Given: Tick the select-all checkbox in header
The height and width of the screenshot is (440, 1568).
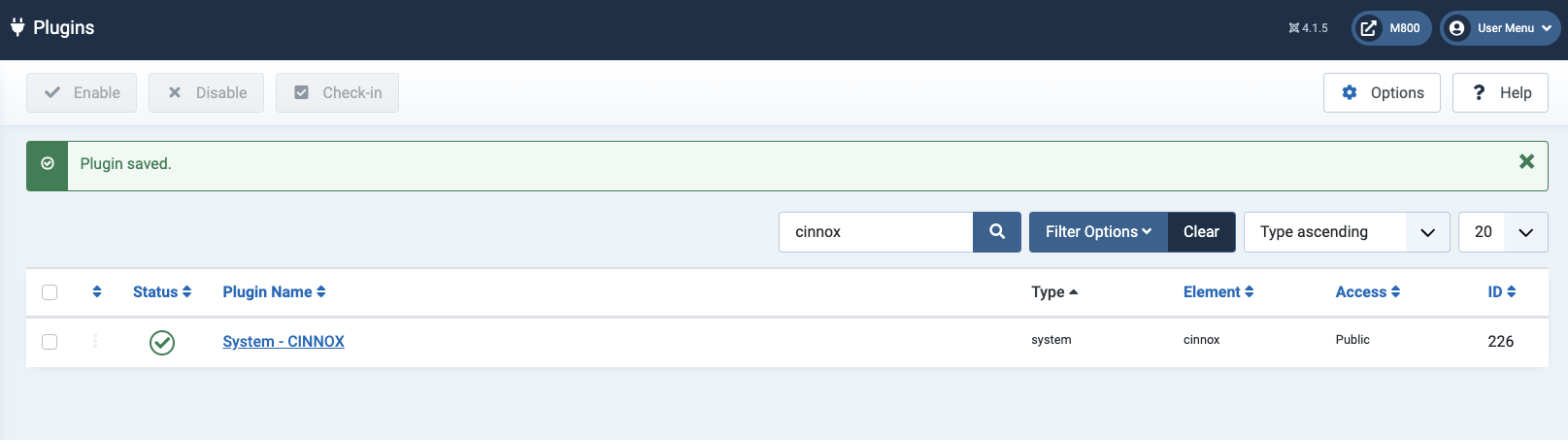Looking at the screenshot, I should (50, 292).
